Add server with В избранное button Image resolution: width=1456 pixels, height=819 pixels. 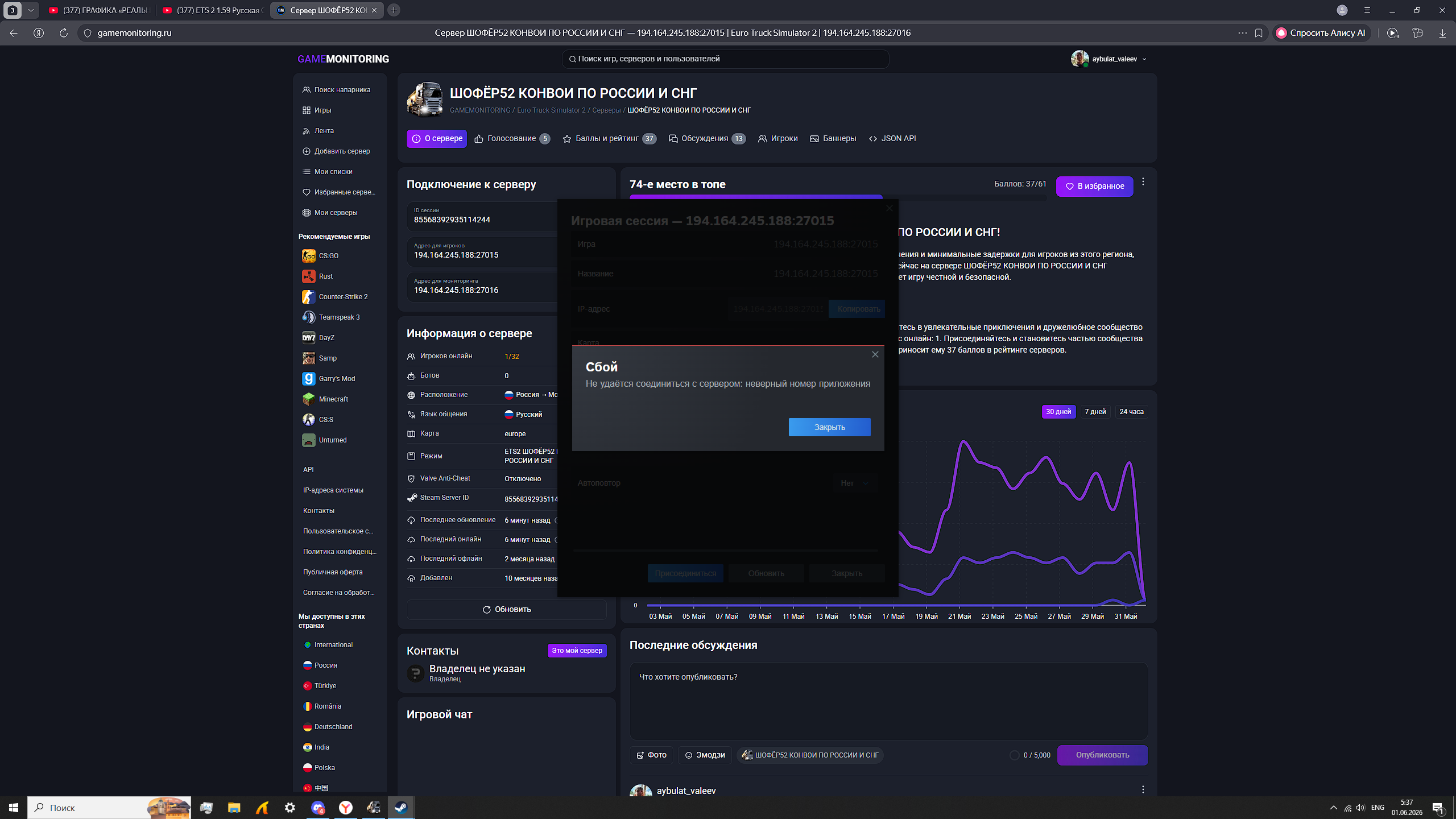point(1094,187)
